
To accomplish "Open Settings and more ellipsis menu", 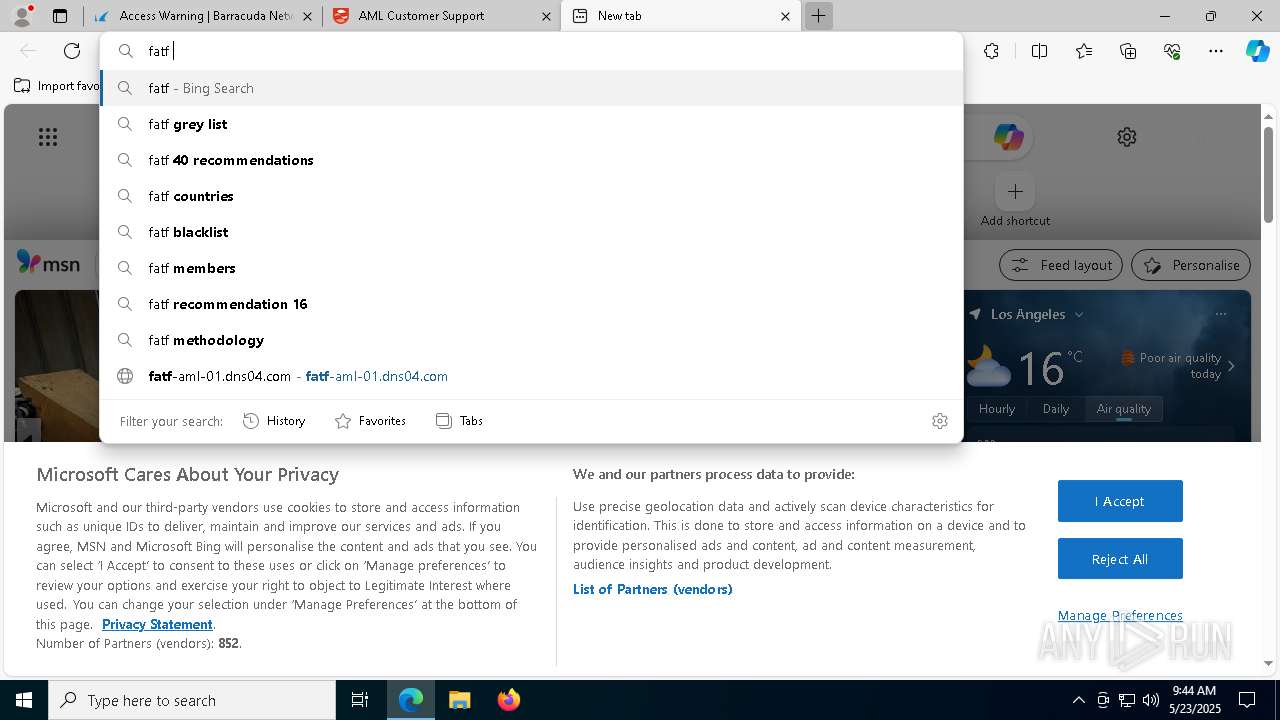I will tap(1216, 51).
